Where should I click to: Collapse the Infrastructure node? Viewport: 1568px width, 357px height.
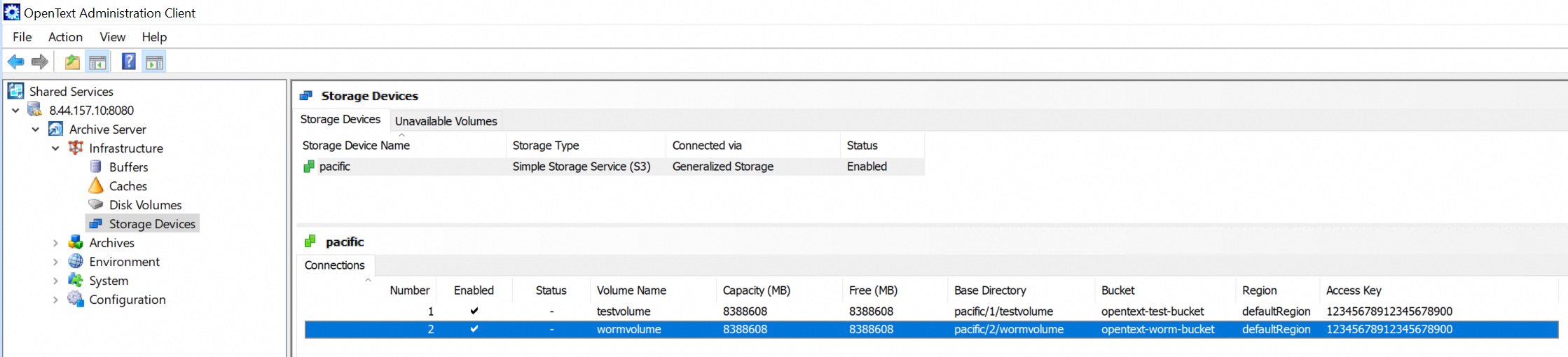(x=55, y=148)
